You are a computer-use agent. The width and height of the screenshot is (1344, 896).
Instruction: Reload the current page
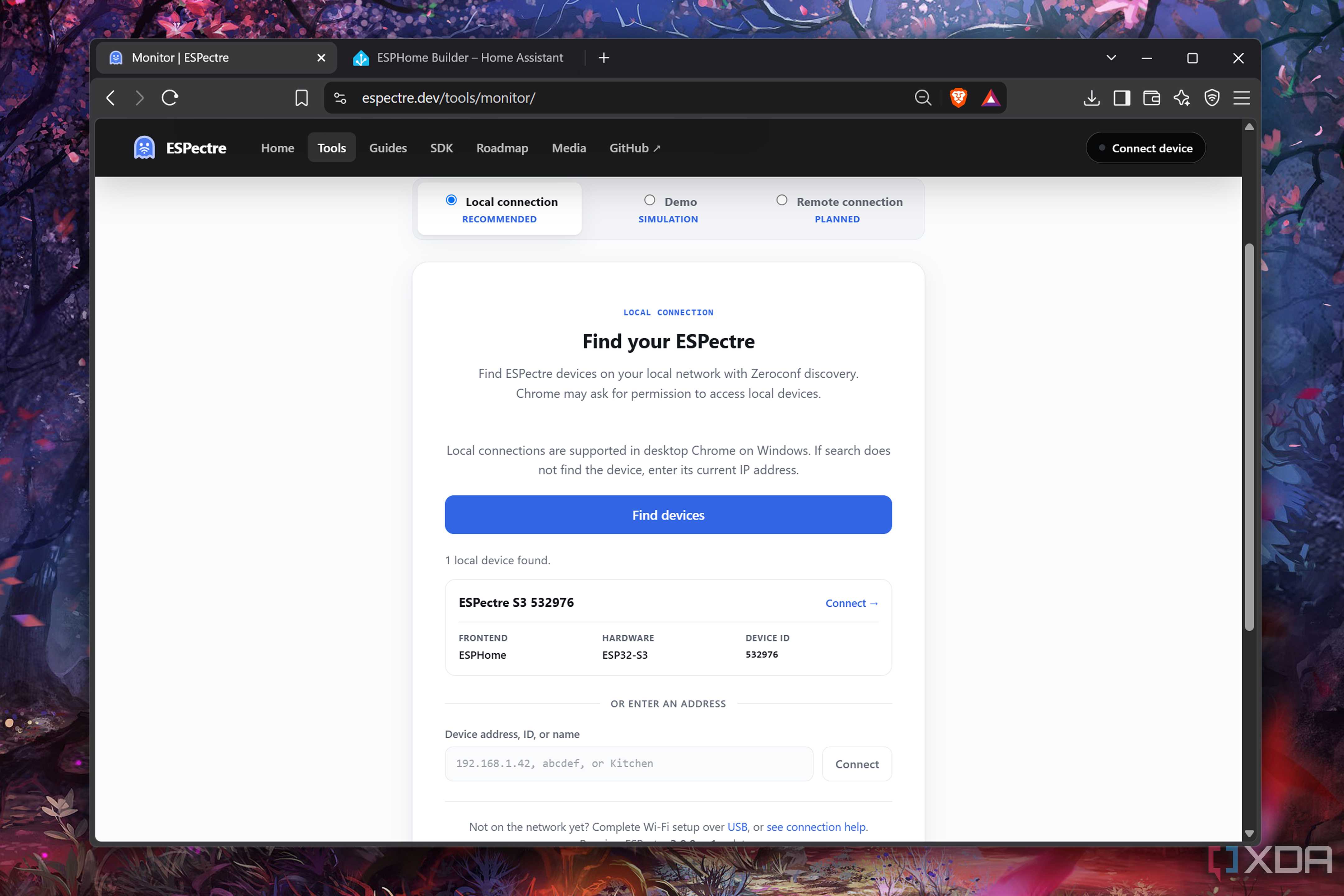tap(170, 98)
